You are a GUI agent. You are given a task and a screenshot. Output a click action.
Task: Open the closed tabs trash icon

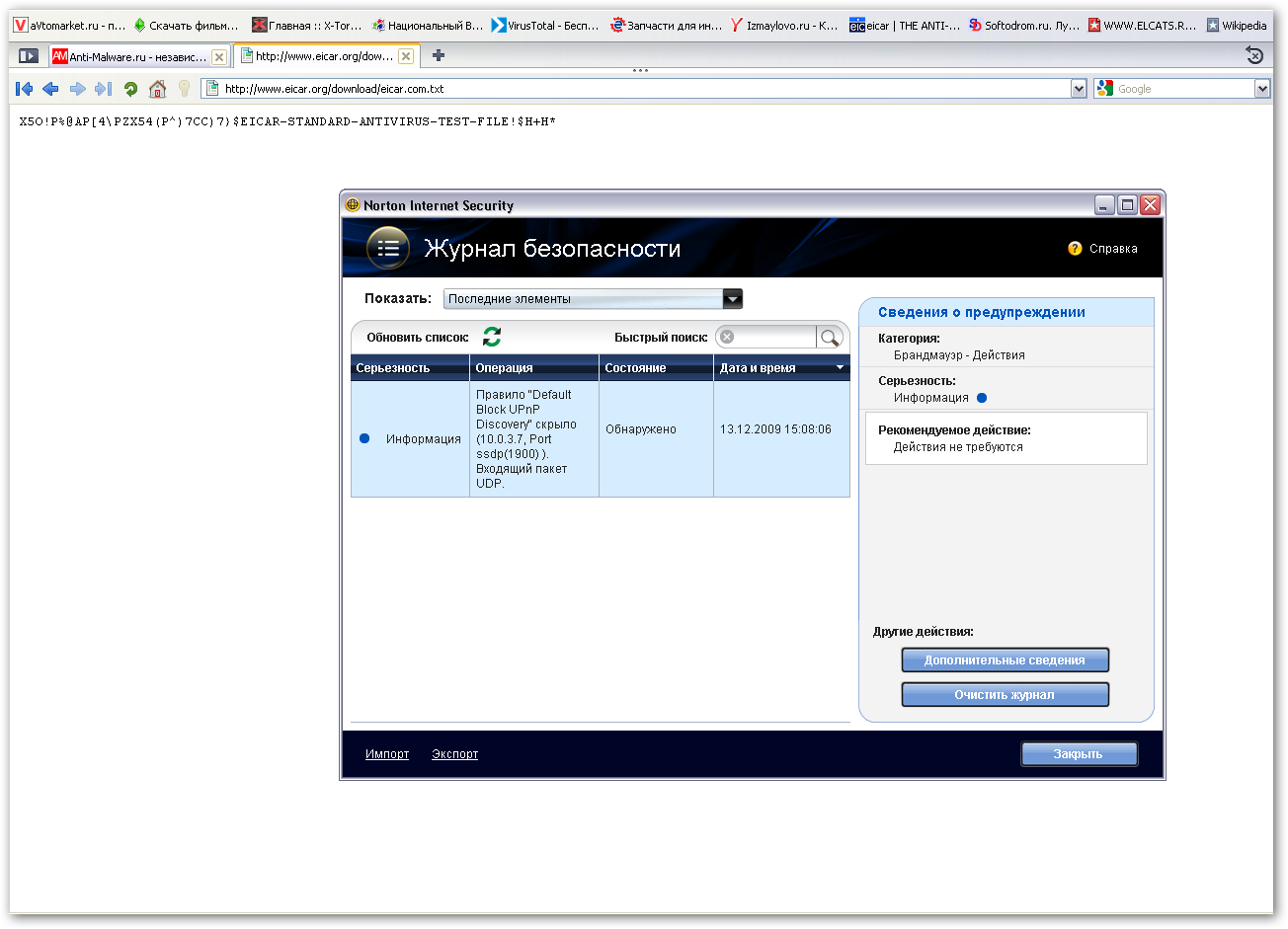point(1254,55)
